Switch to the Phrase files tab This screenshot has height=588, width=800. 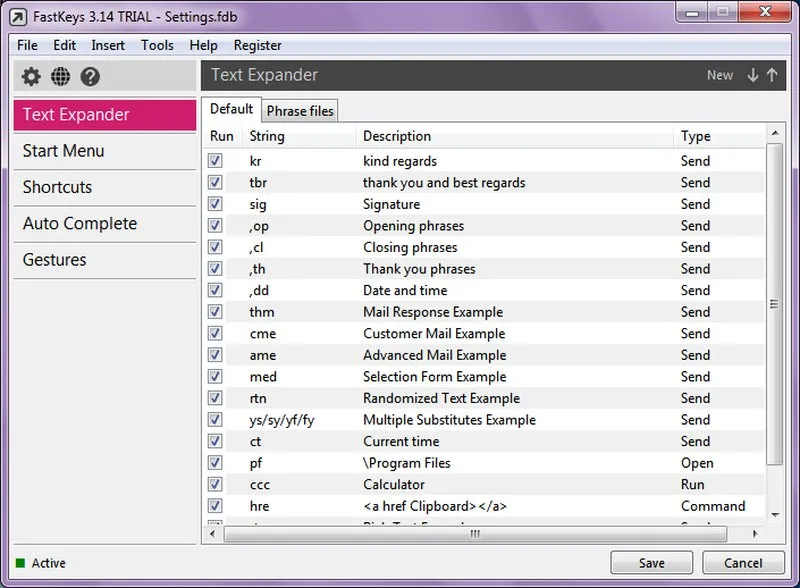point(300,111)
